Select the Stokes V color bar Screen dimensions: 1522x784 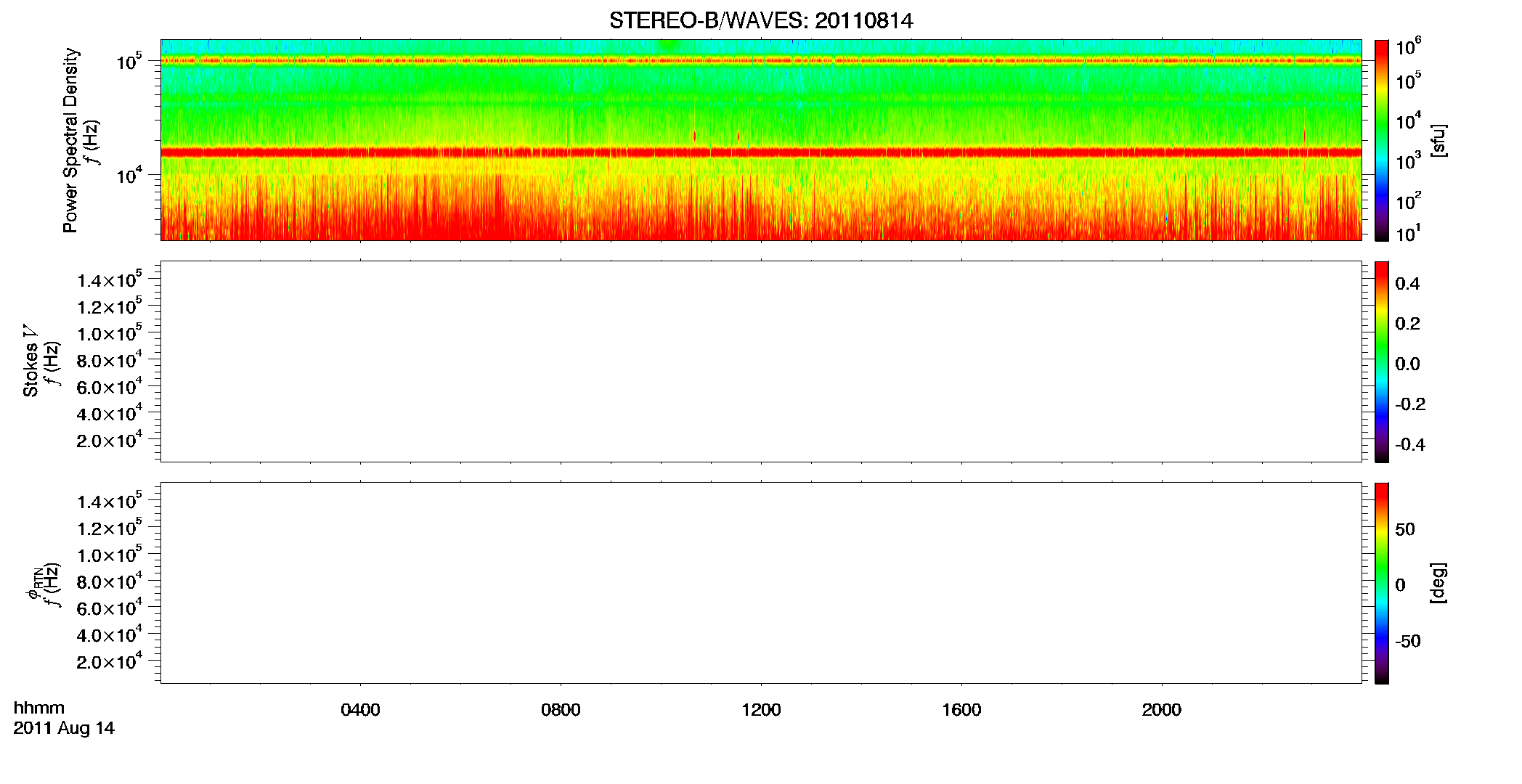[1382, 362]
